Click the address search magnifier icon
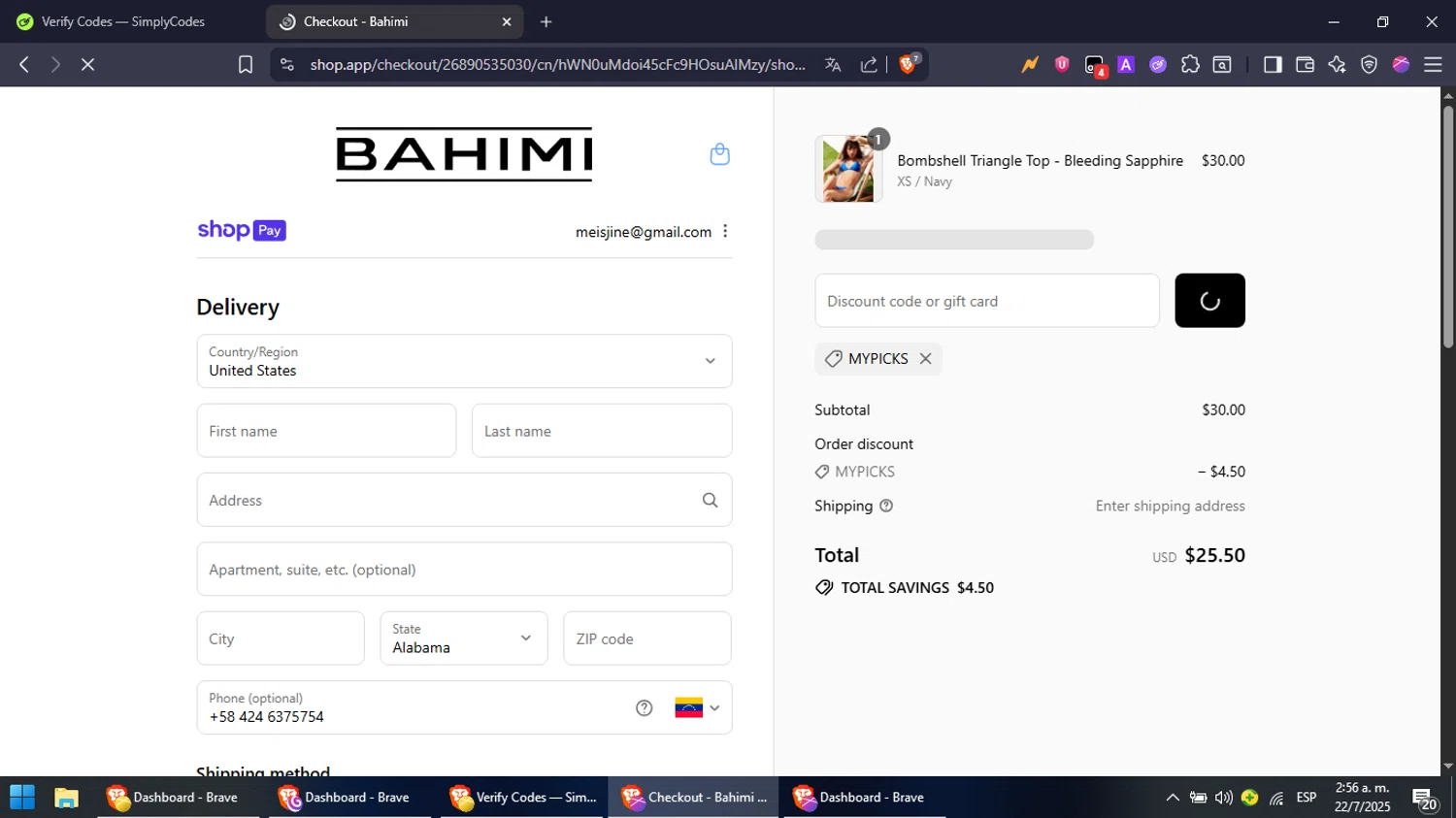Screen dimensions: 1456x818 click(711, 500)
